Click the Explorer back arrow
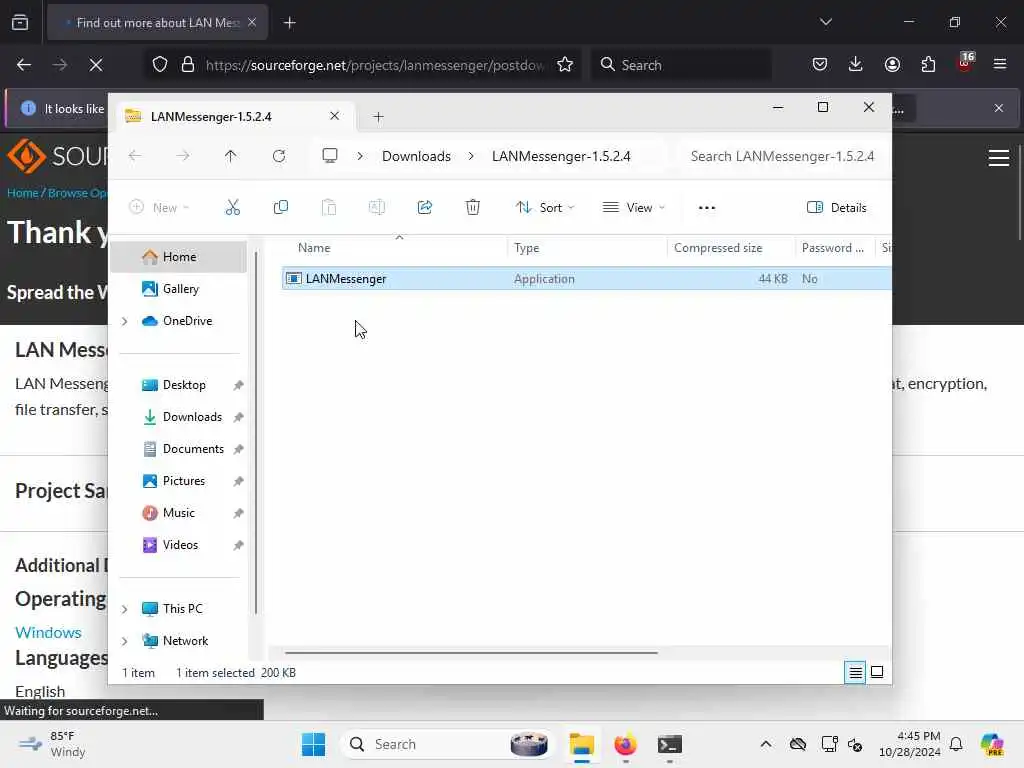Screen dimensions: 1024x768 135,156
